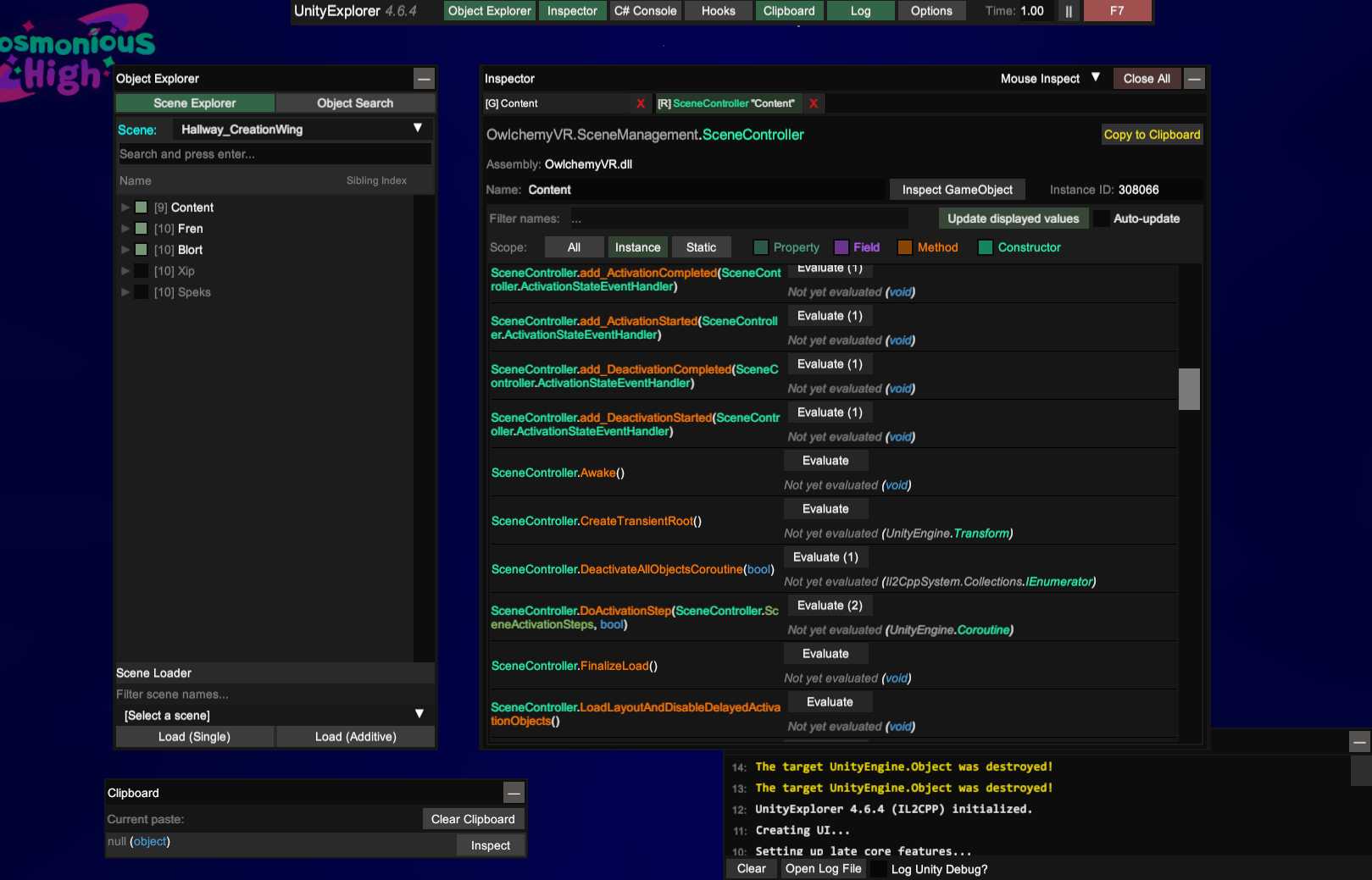Screen dimensions: 1372x880
Task: Switch to the Object Search tab
Action: coord(355,102)
